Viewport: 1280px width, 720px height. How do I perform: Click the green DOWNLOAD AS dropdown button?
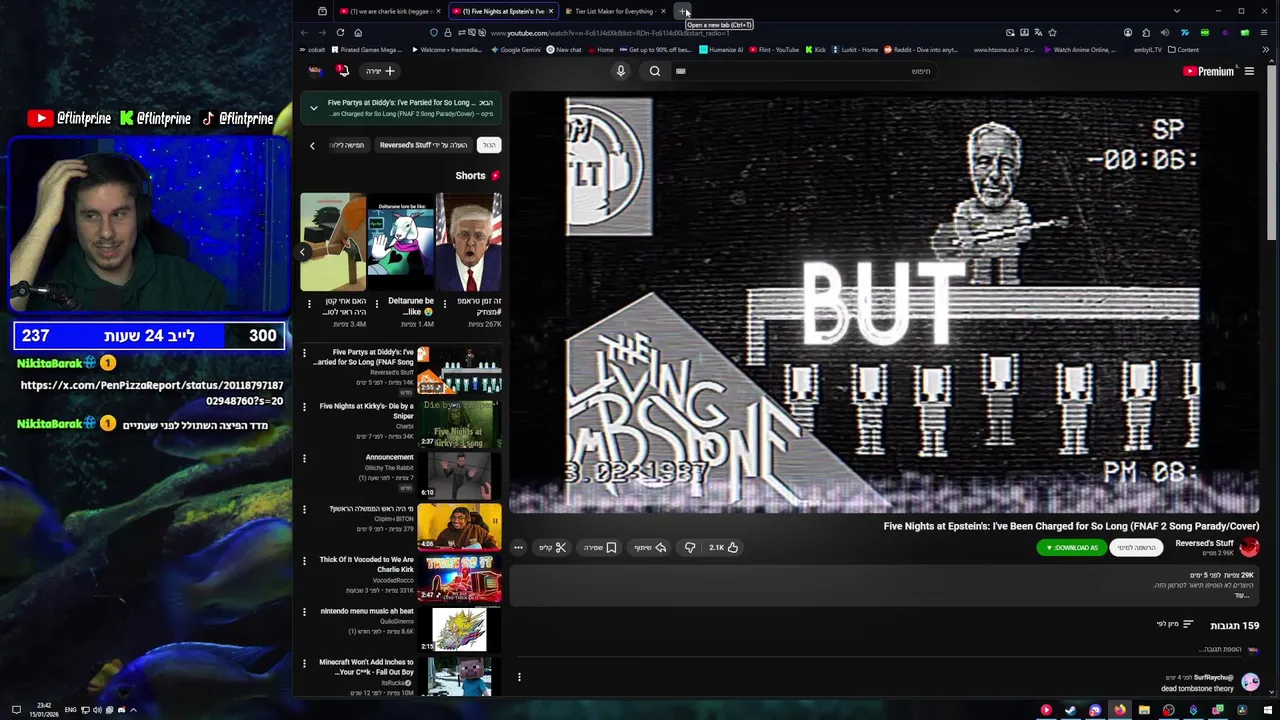point(1072,548)
